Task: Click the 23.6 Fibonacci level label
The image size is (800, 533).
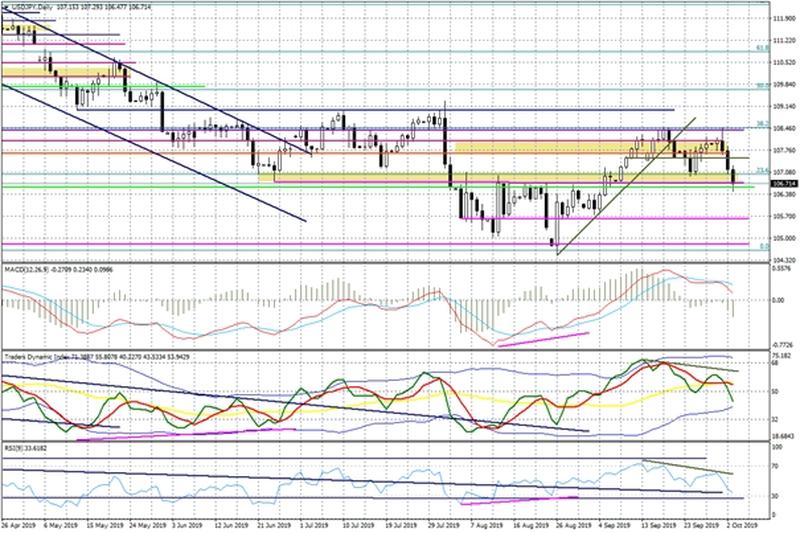Action: (x=762, y=171)
